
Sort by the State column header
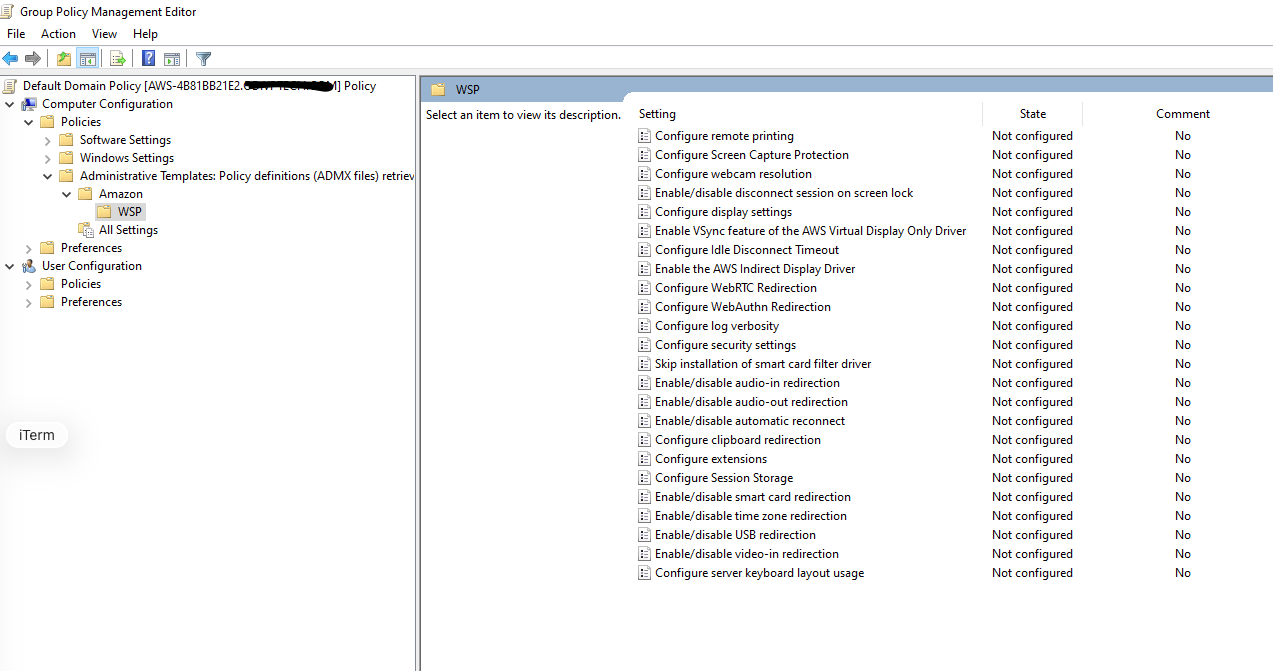click(x=1032, y=114)
